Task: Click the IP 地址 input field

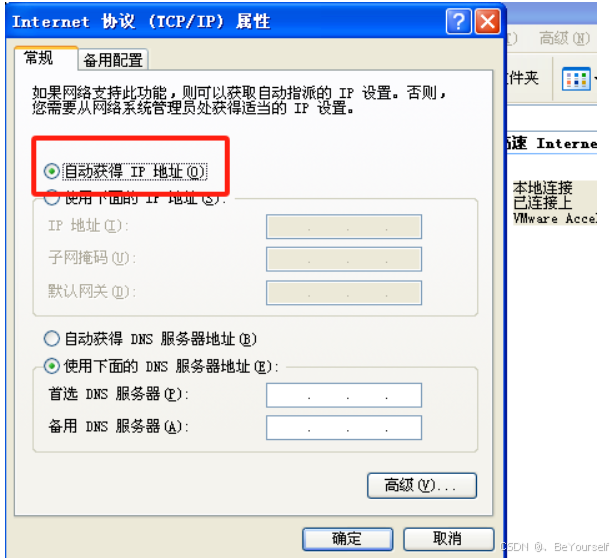Action: (x=344, y=226)
